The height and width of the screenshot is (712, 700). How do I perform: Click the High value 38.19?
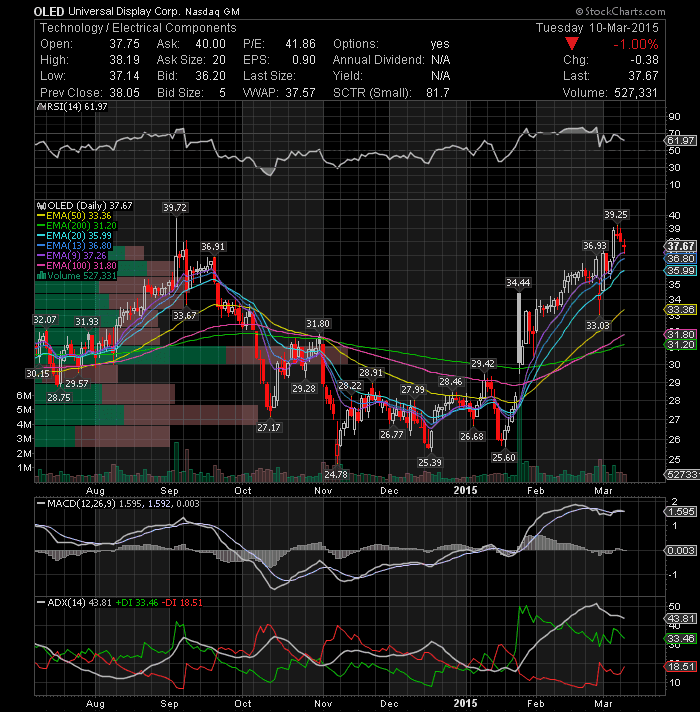tap(124, 60)
